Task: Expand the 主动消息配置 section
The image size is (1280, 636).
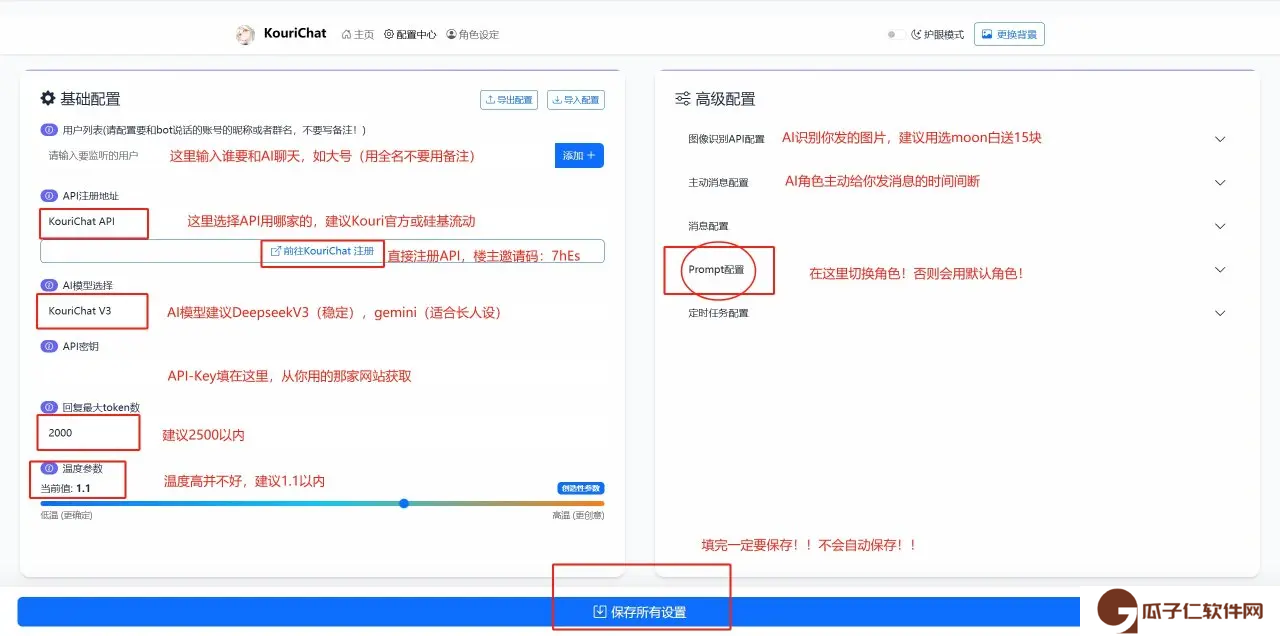Action: 956,183
